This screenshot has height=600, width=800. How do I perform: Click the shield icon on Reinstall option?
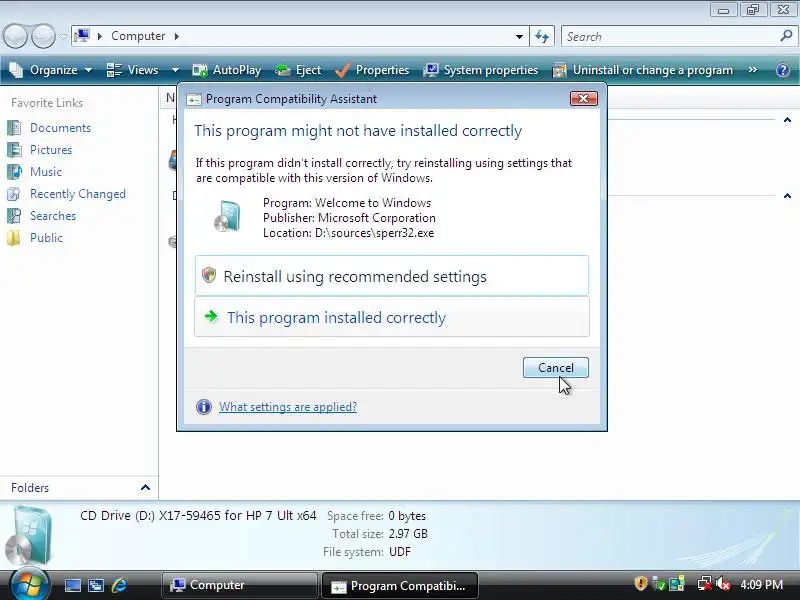(x=209, y=275)
